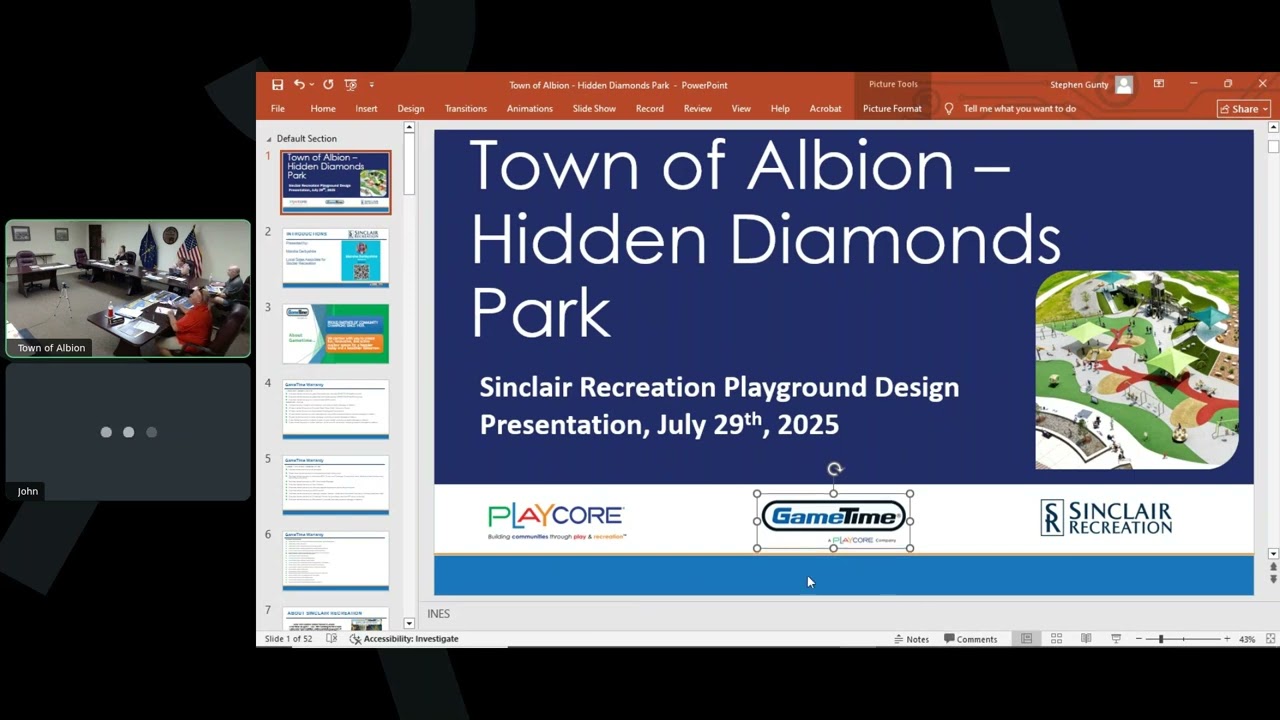
Task: Open the Undo history dropdown arrow
Action: pos(311,85)
